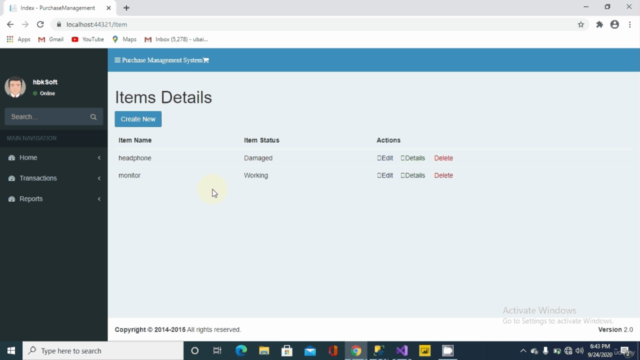Click the hbkSoft user avatar
This screenshot has width=640, height=360.
pyautogui.click(x=15, y=87)
